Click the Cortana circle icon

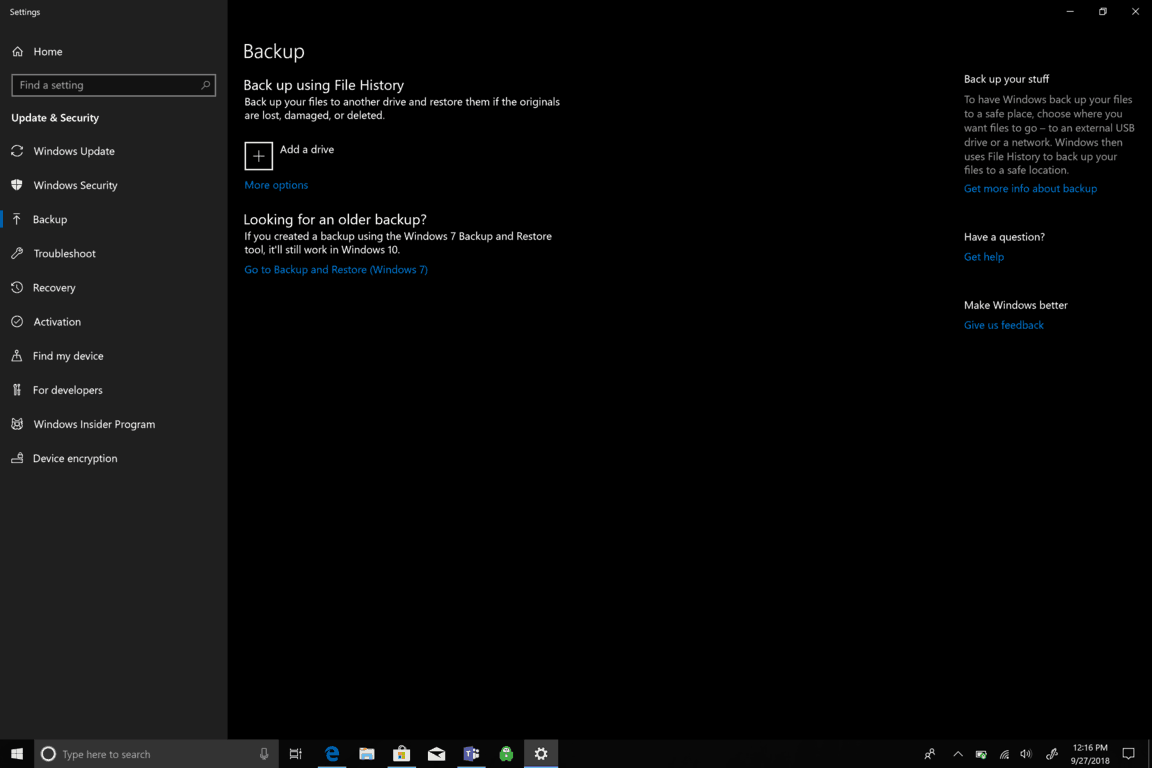[x=48, y=754]
